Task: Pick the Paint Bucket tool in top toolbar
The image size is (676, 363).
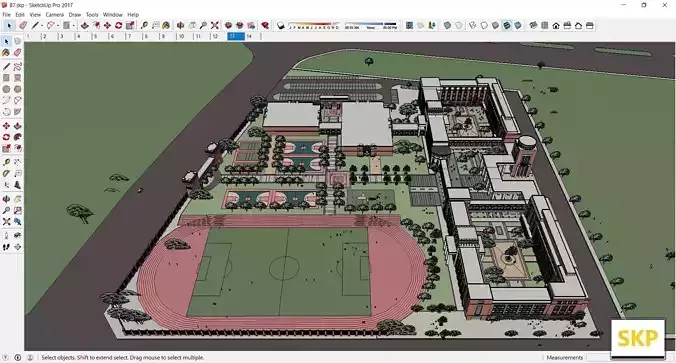Action: [166, 25]
